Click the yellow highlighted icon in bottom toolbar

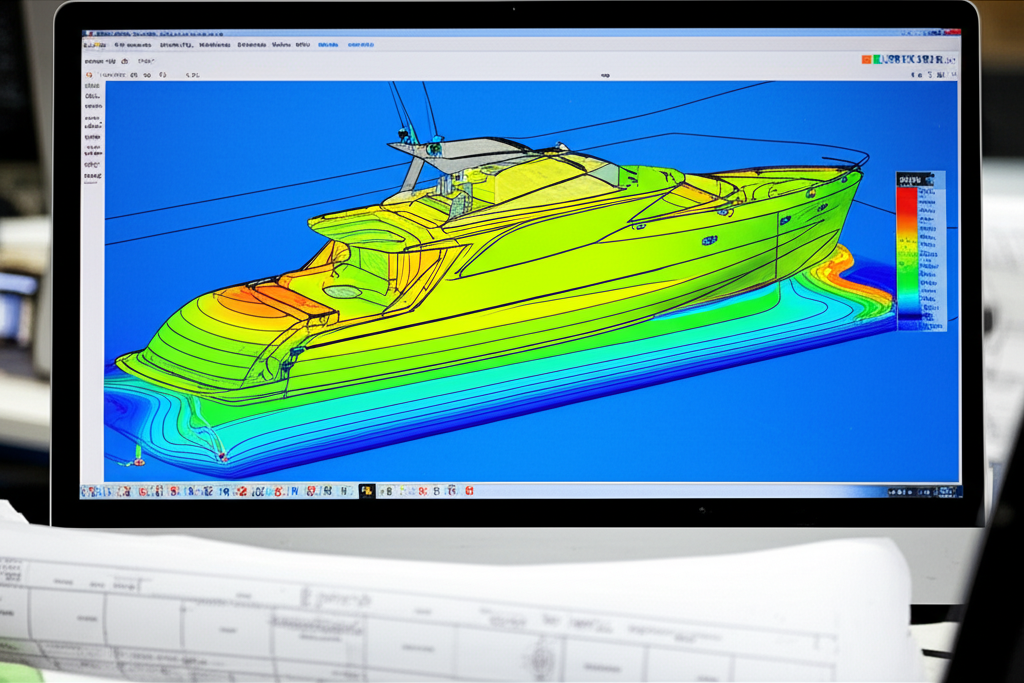click(367, 491)
